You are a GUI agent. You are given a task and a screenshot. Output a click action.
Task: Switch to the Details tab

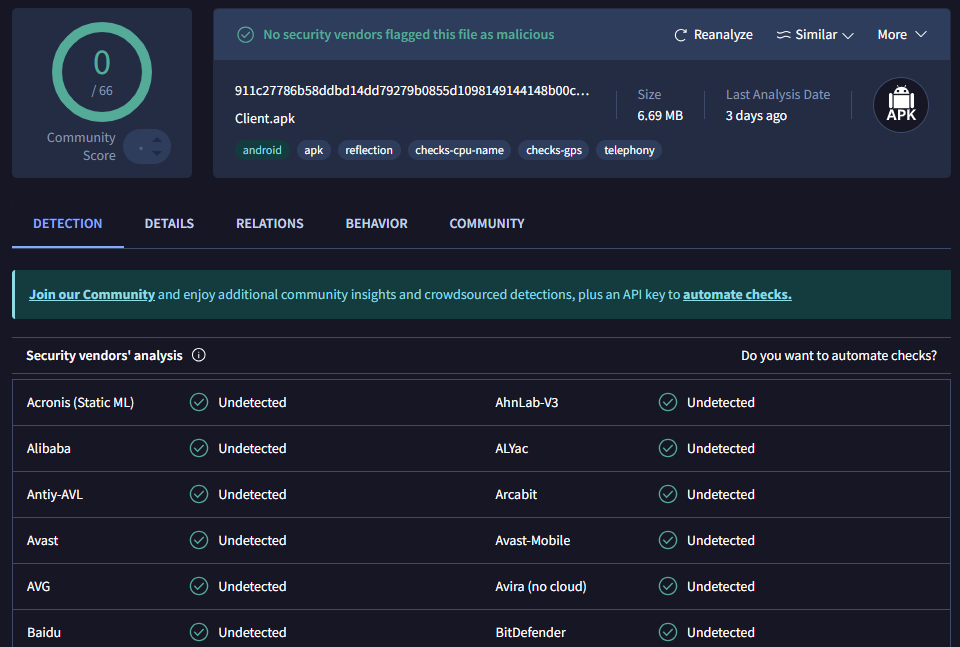pos(169,224)
